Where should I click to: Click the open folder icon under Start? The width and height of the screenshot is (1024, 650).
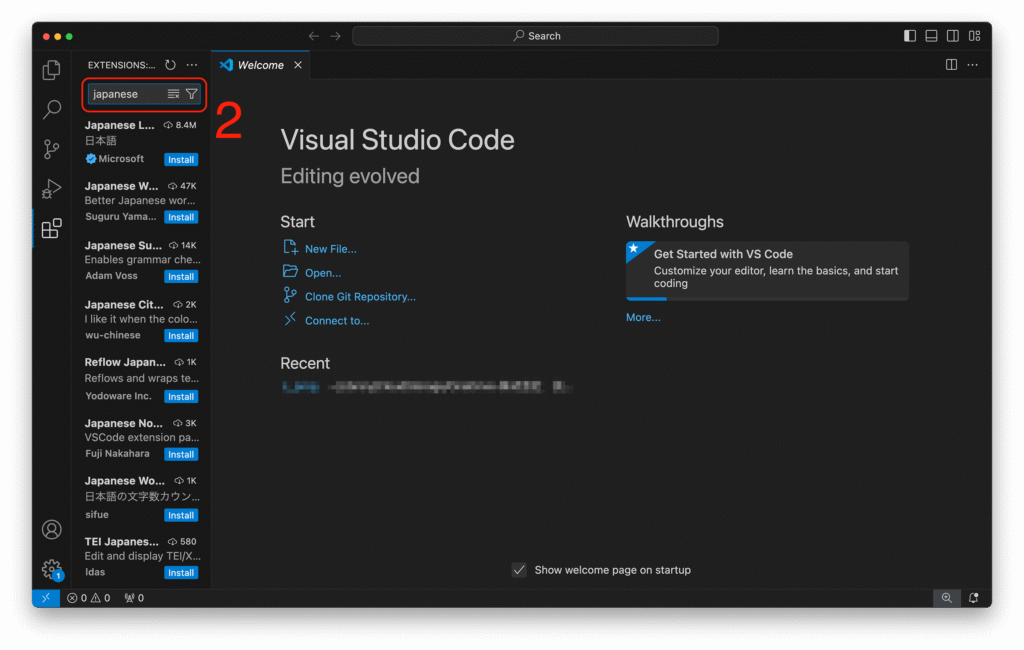(x=290, y=271)
